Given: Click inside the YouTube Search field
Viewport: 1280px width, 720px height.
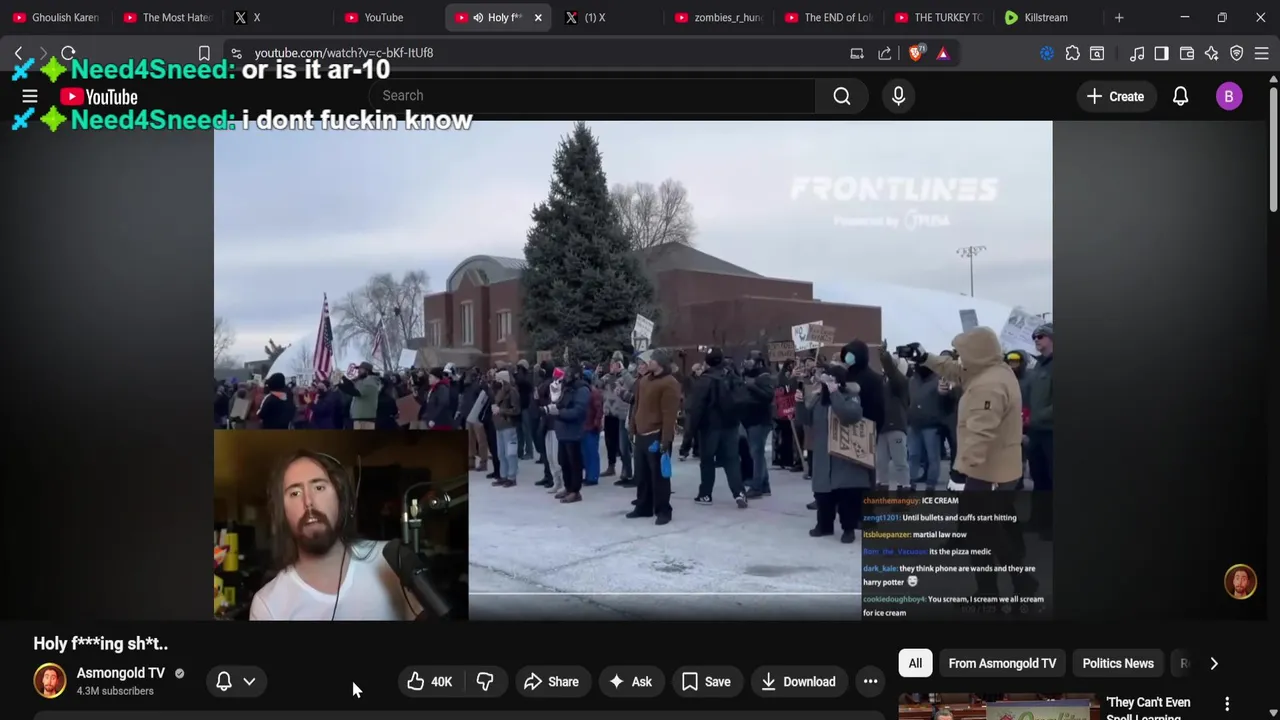Looking at the screenshot, I should 593,96.
